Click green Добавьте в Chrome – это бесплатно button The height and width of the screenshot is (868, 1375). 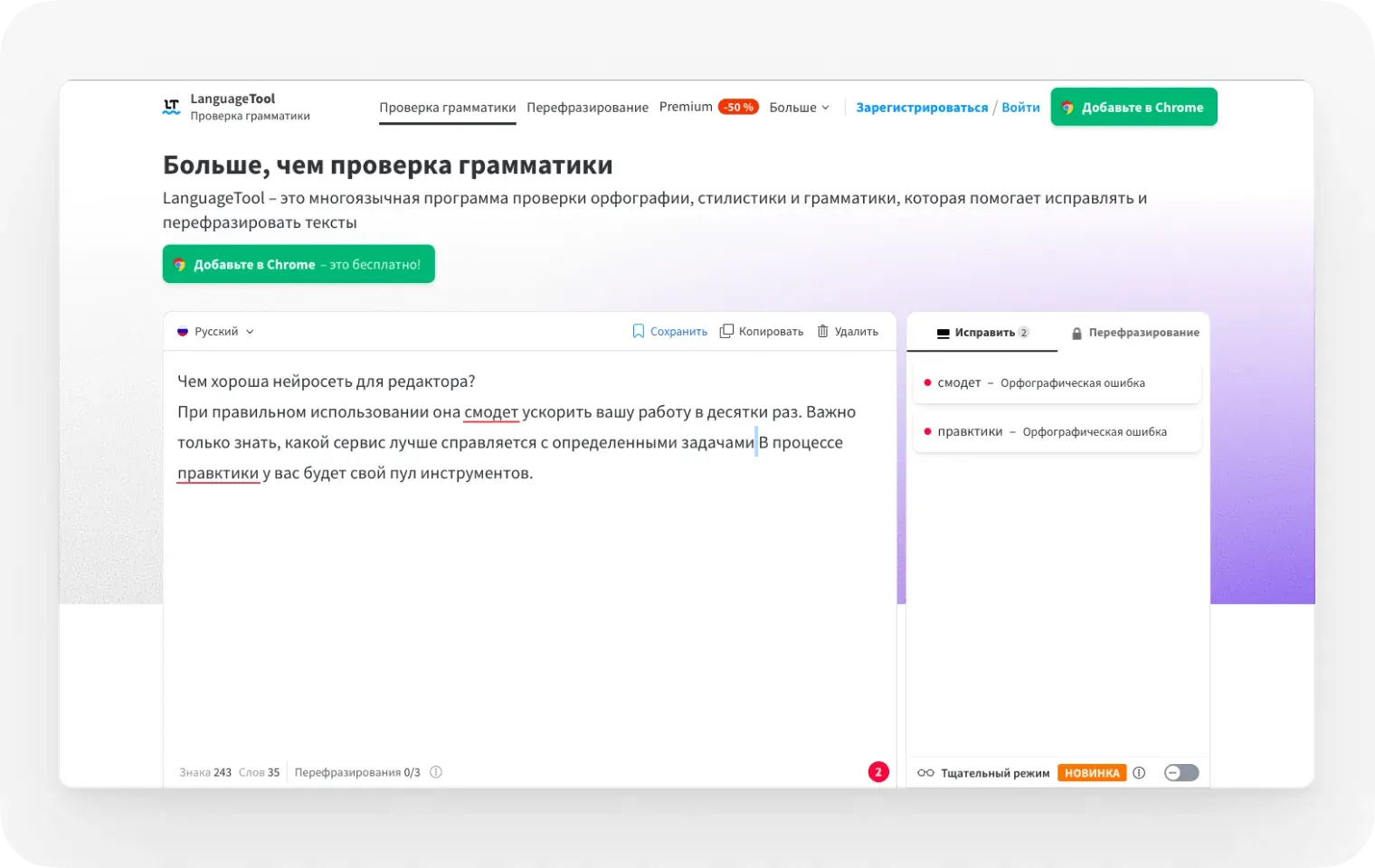tap(299, 264)
